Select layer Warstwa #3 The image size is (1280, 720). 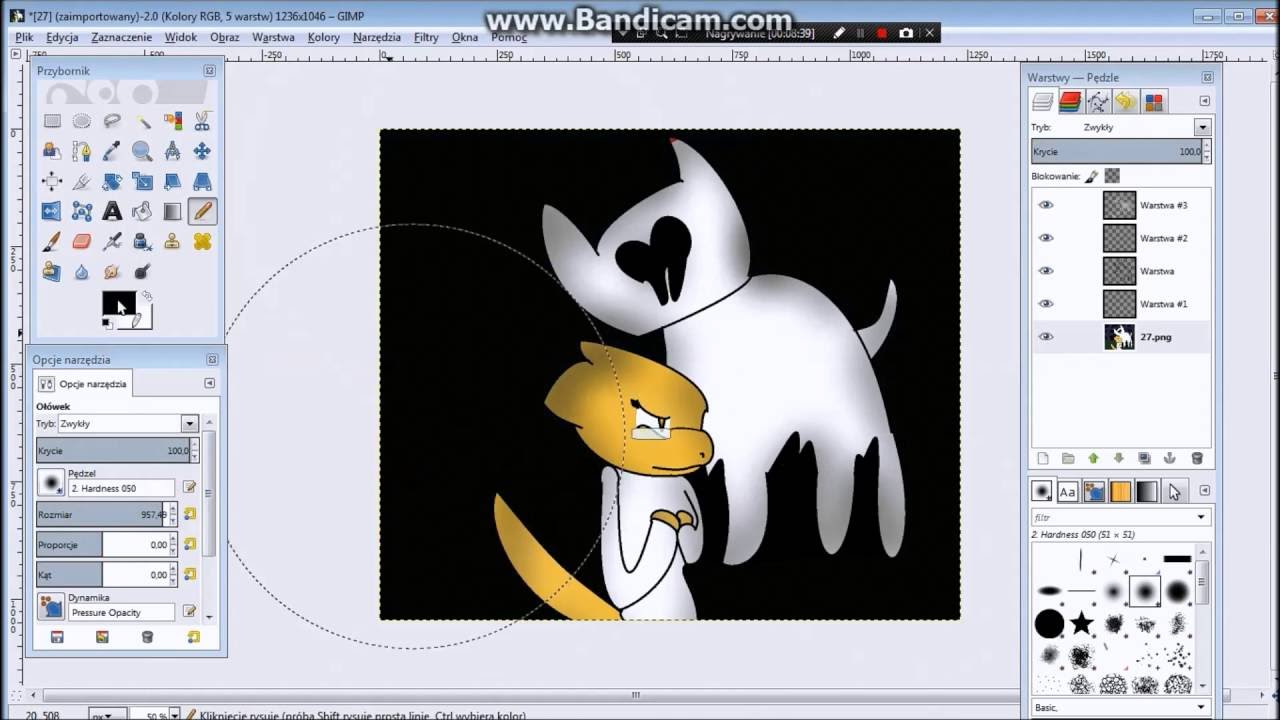[x=1164, y=205]
